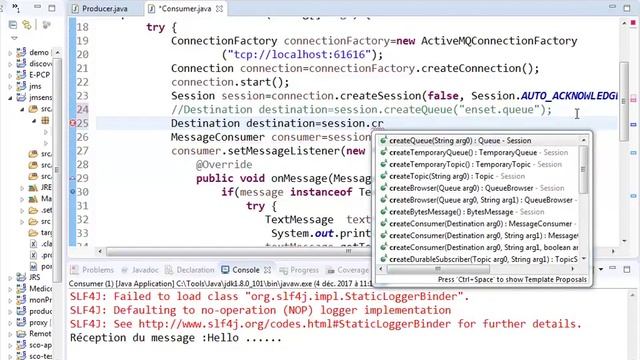
Task: Click the Package Explorer scrollbar up arrow
Action: [57, 53]
